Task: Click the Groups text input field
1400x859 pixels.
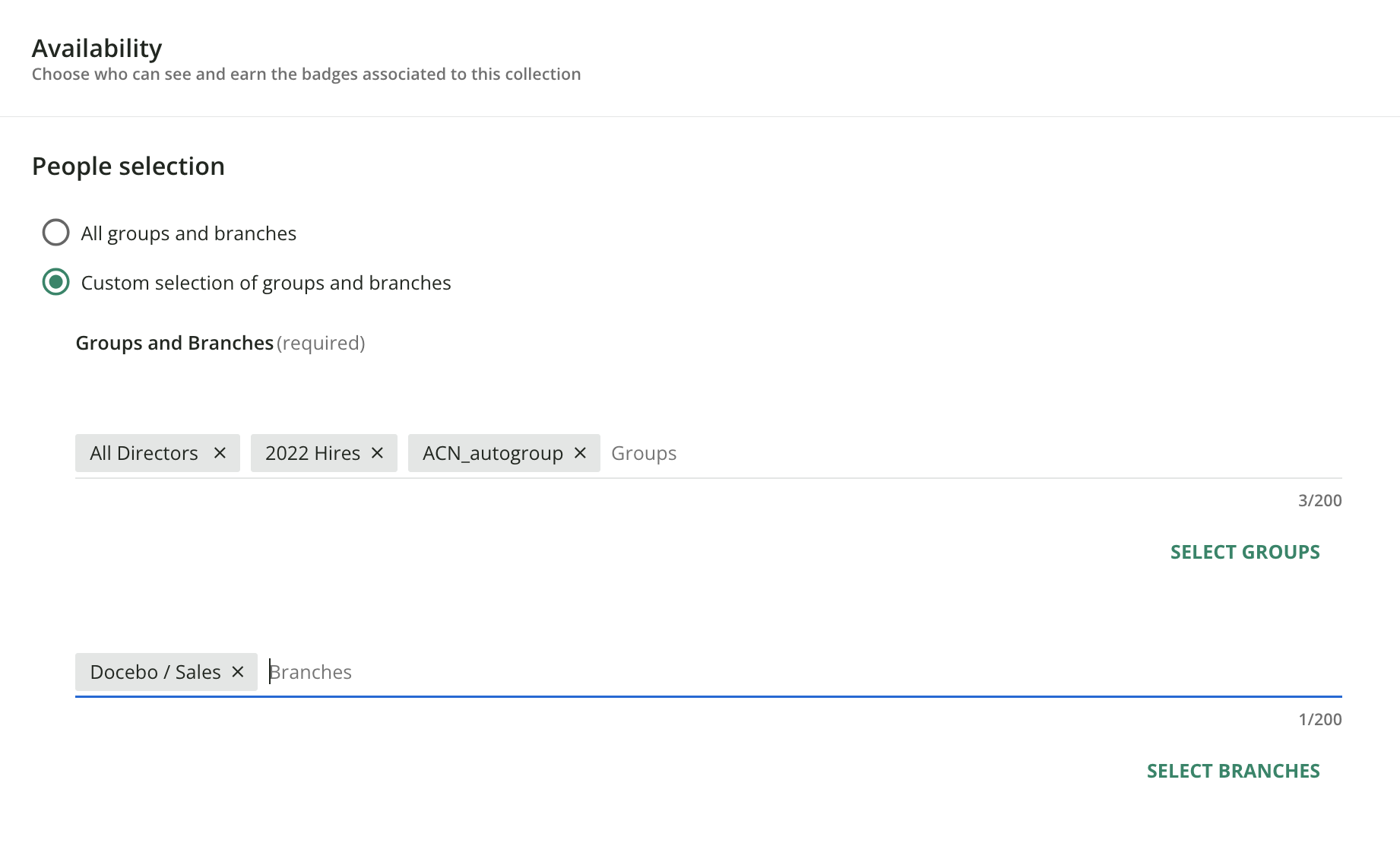Action: [x=912, y=453]
